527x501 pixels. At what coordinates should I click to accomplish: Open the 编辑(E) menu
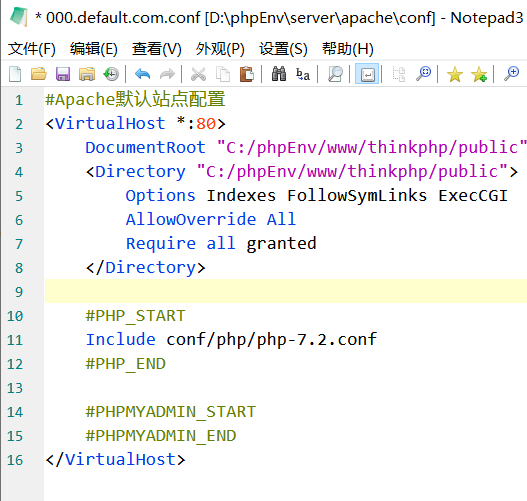click(x=94, y=49)
